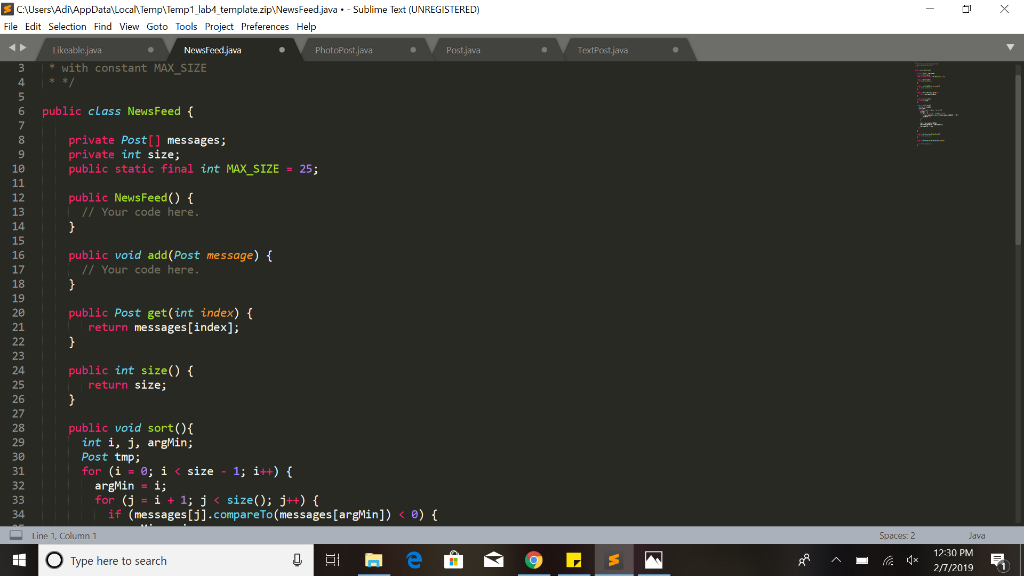Open the Selection menu
This screenshot has height=576, width=1024.
coord(67,27)
